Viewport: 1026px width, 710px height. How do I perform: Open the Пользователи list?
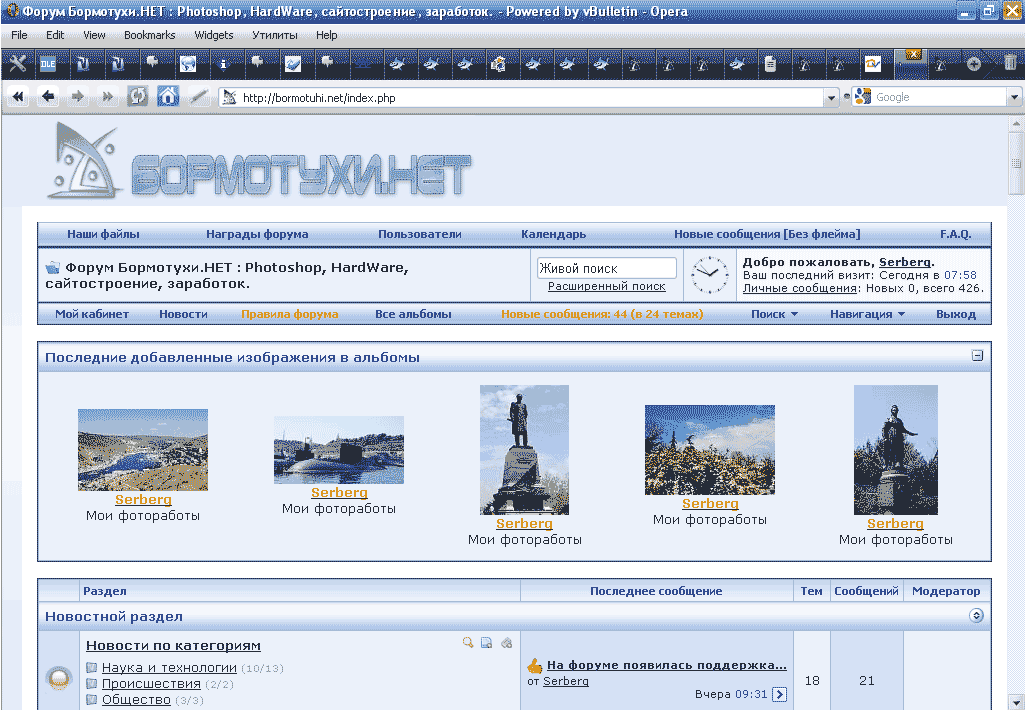click(419, 234)
